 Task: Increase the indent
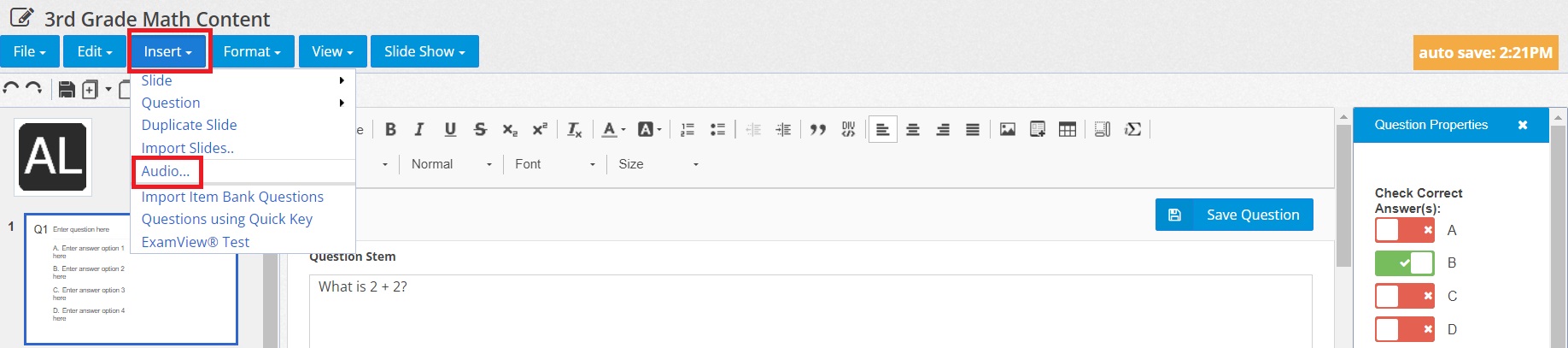[783, 129]
